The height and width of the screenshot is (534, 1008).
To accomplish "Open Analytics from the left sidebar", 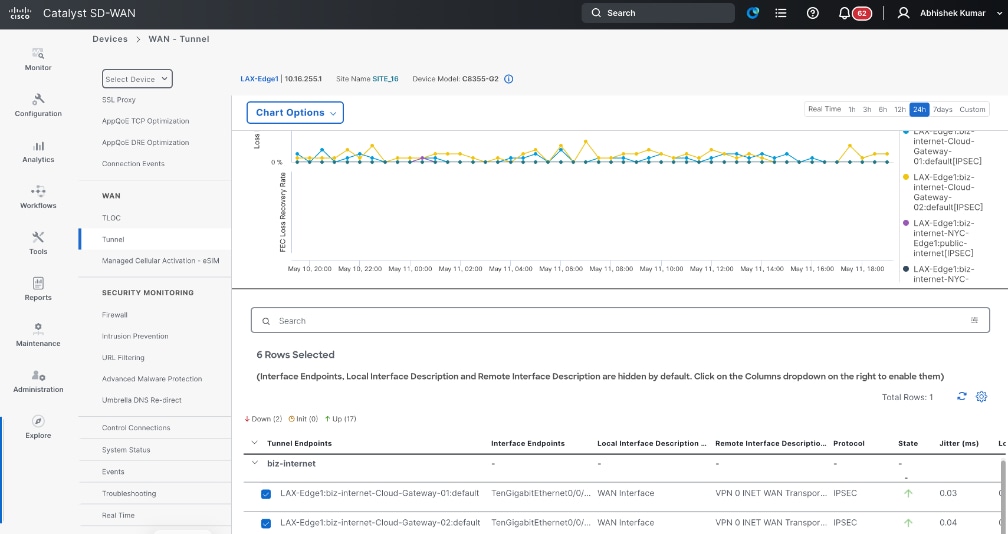I will 38,151.
